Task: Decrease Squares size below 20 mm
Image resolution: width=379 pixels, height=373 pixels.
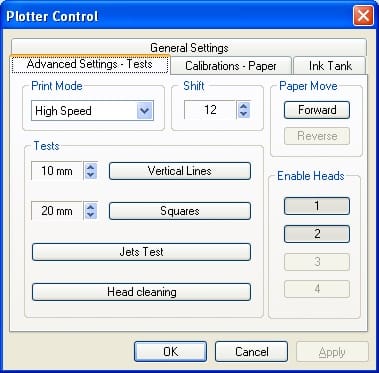Action: tap(91, 215)
